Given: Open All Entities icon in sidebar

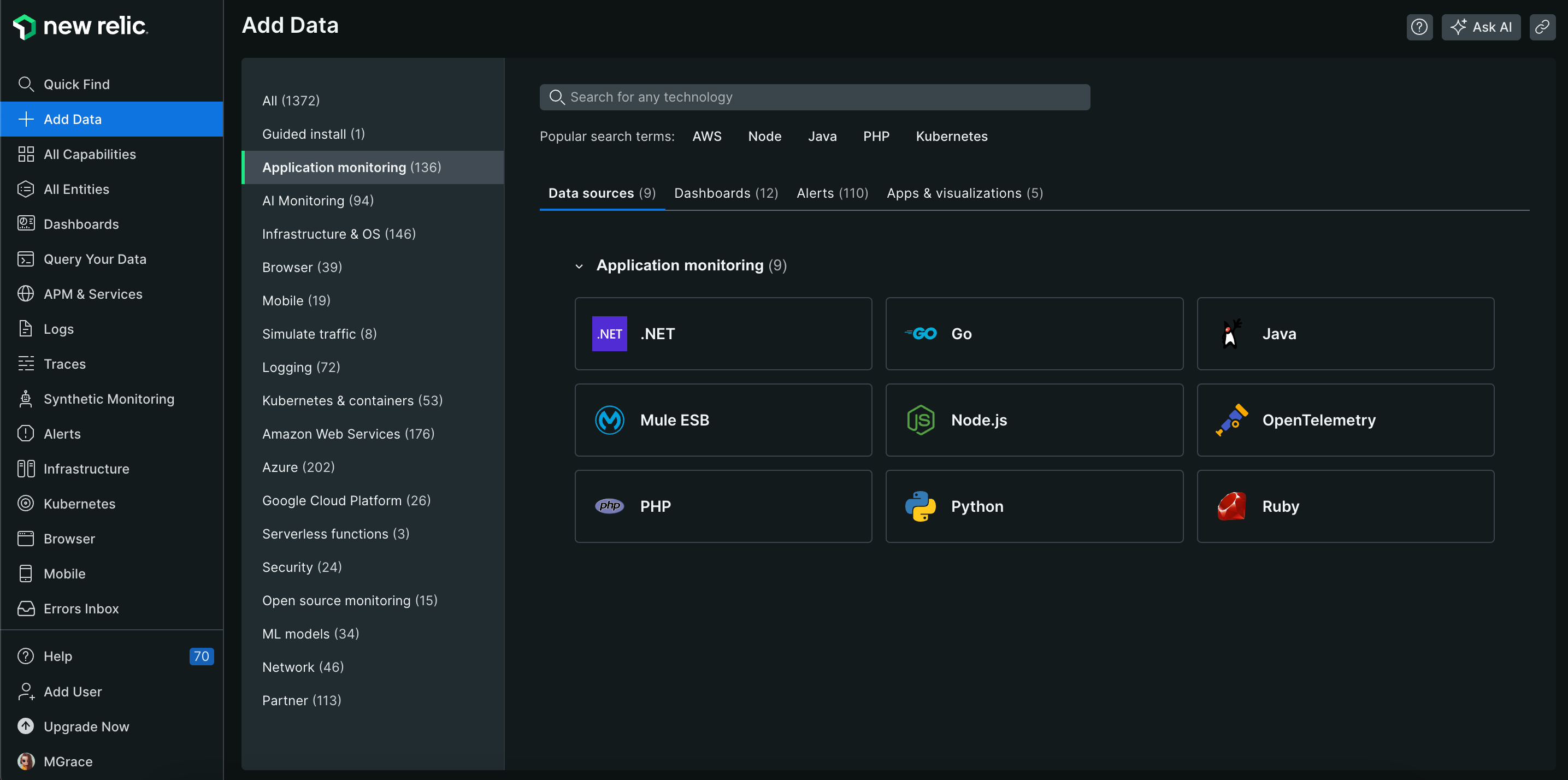Looking at the screenshot, I should tap(26, 189).
